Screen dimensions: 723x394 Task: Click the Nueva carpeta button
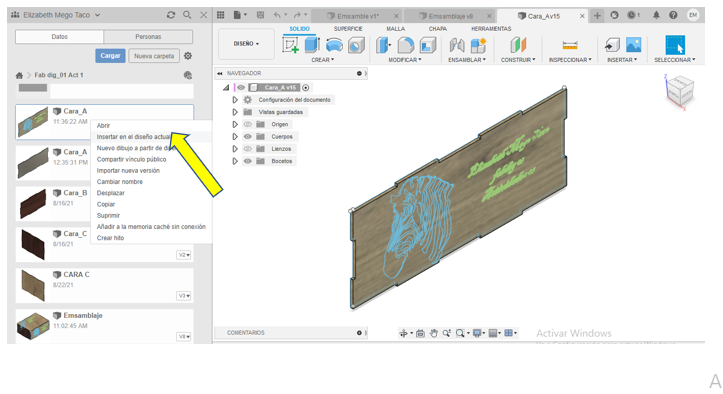154,56
